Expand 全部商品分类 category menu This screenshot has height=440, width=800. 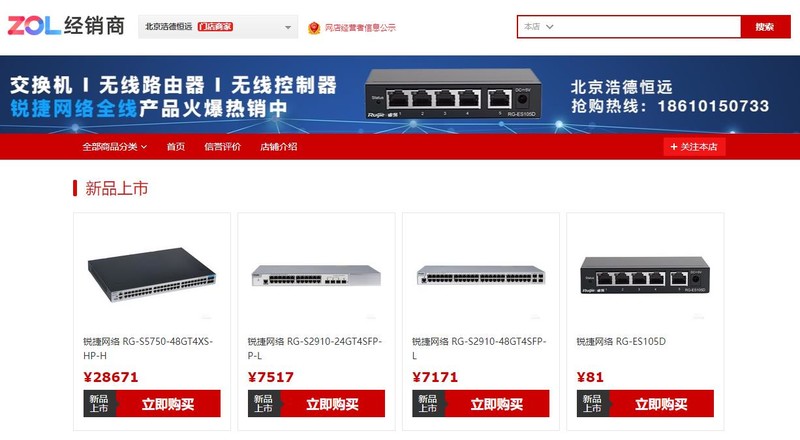pos(115,147)
